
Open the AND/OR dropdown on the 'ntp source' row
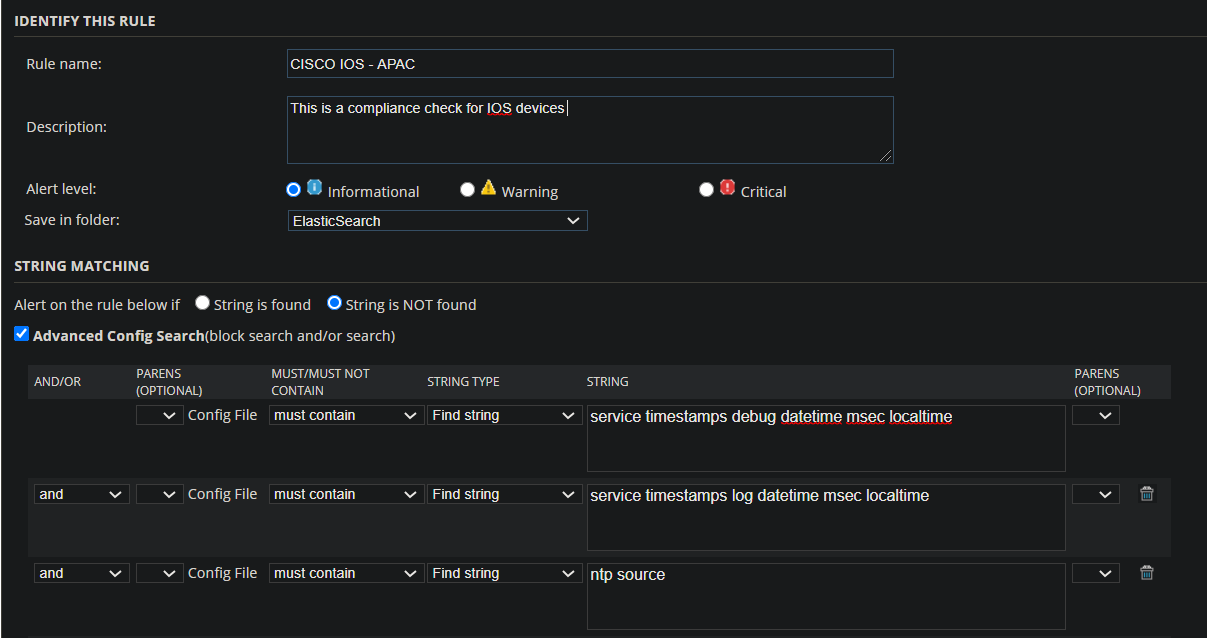click(x=81, y=574)
